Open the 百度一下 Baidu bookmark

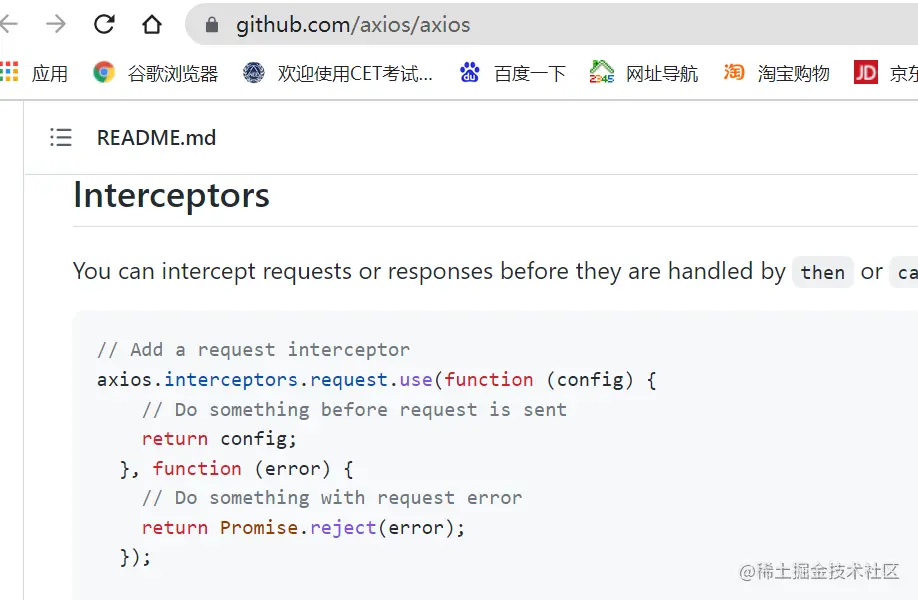point(513,73)
